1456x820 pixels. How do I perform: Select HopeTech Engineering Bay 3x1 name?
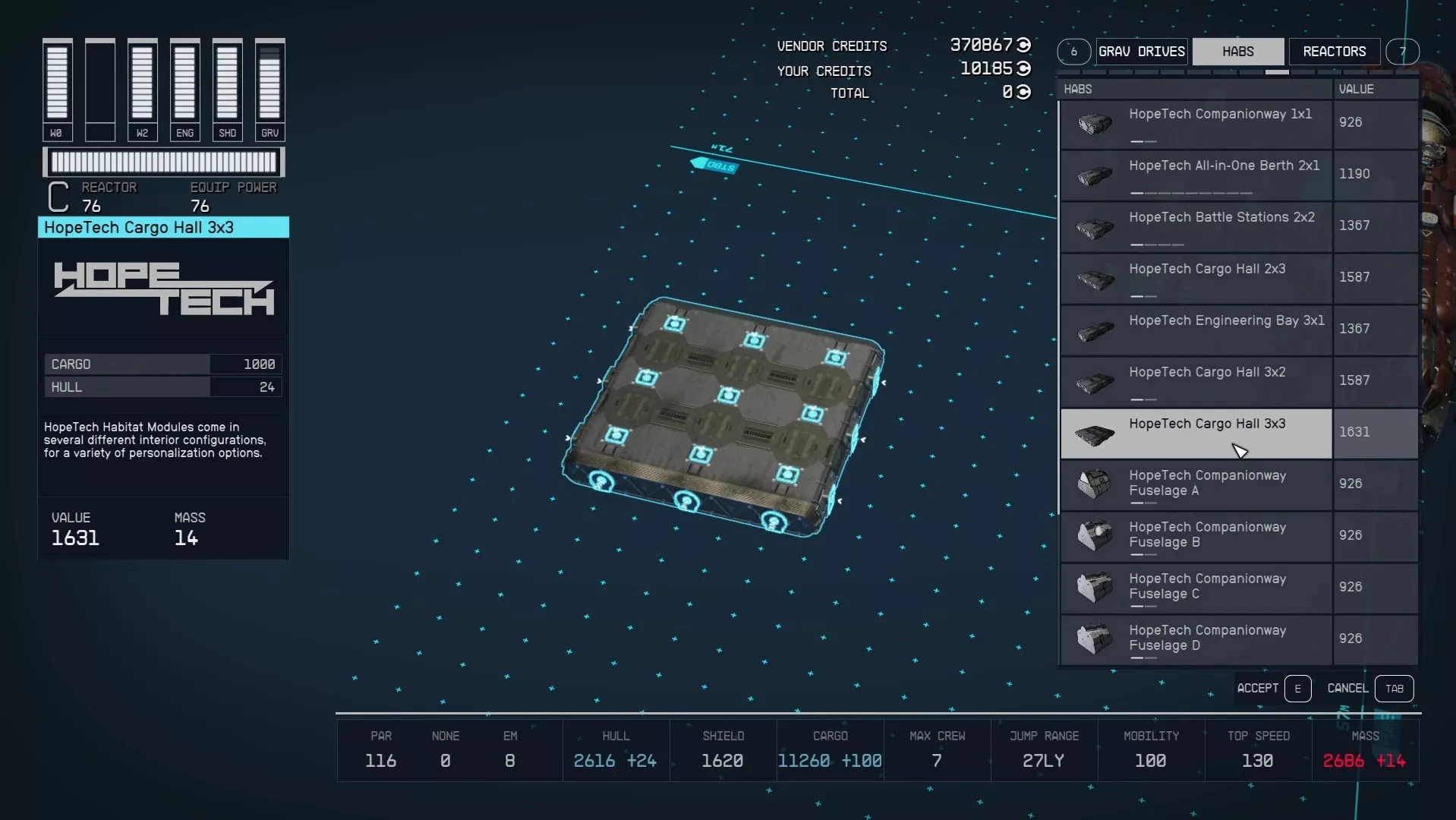pos(1226,320)
